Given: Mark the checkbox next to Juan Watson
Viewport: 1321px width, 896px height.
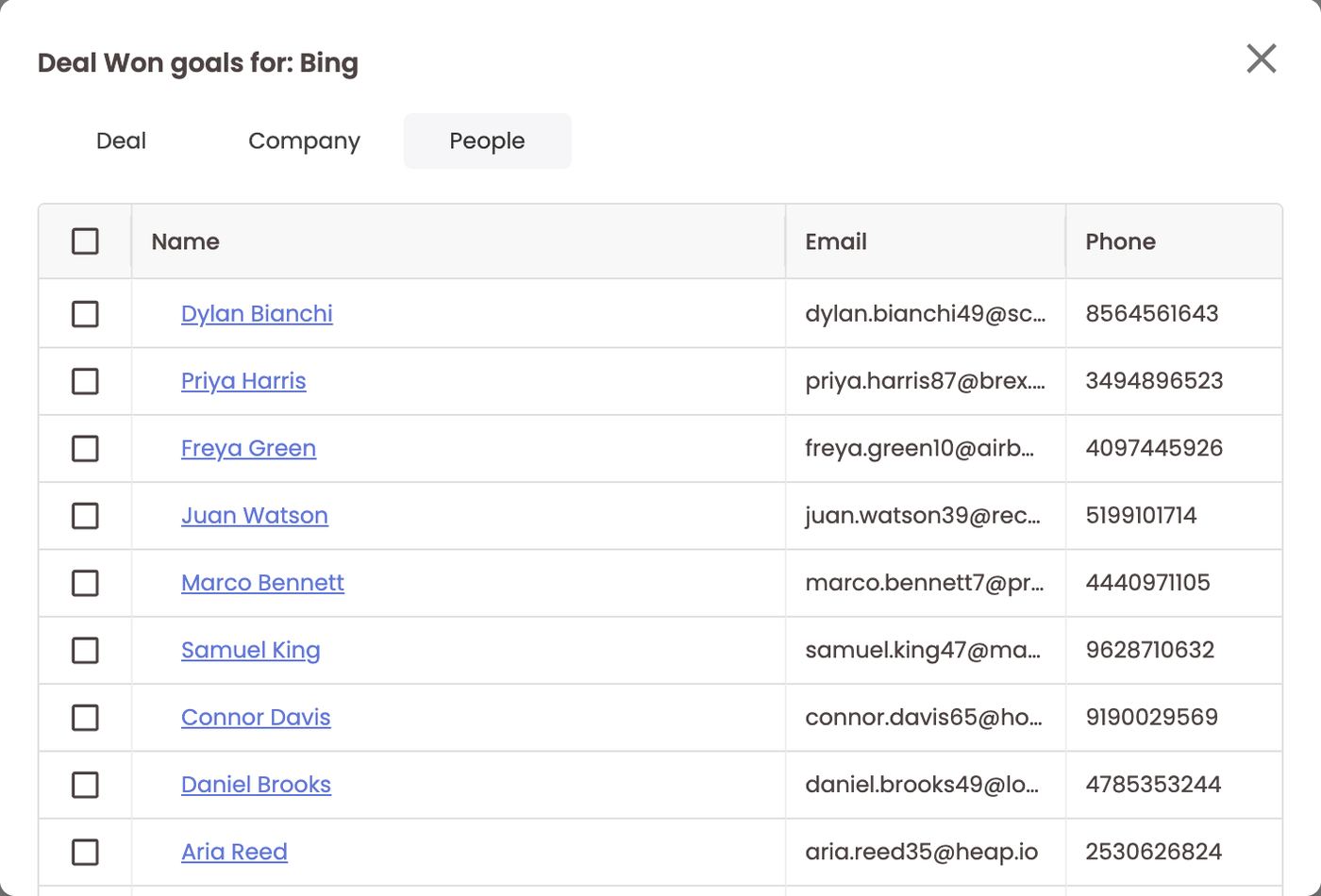Looking at the screenshot, I should tap(85, 516).
